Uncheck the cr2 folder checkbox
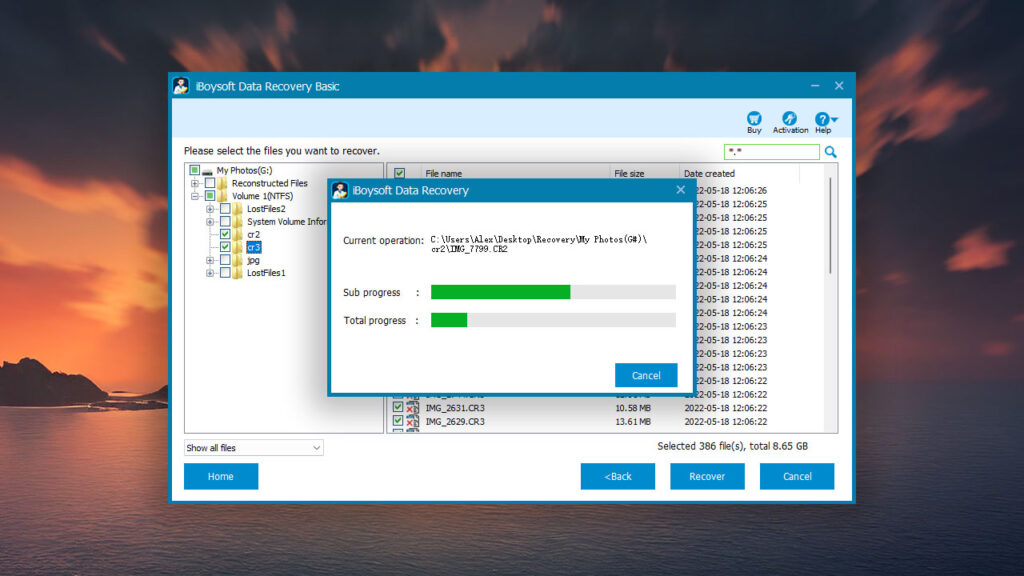This screenshot has height=576, width=1024. click(224, 234)
